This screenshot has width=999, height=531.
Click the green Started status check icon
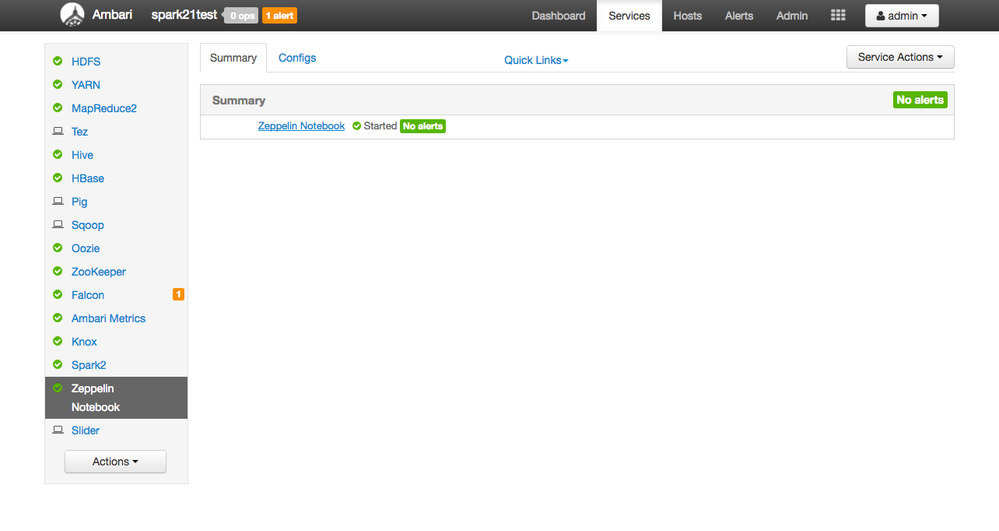(x=357, y=126)
